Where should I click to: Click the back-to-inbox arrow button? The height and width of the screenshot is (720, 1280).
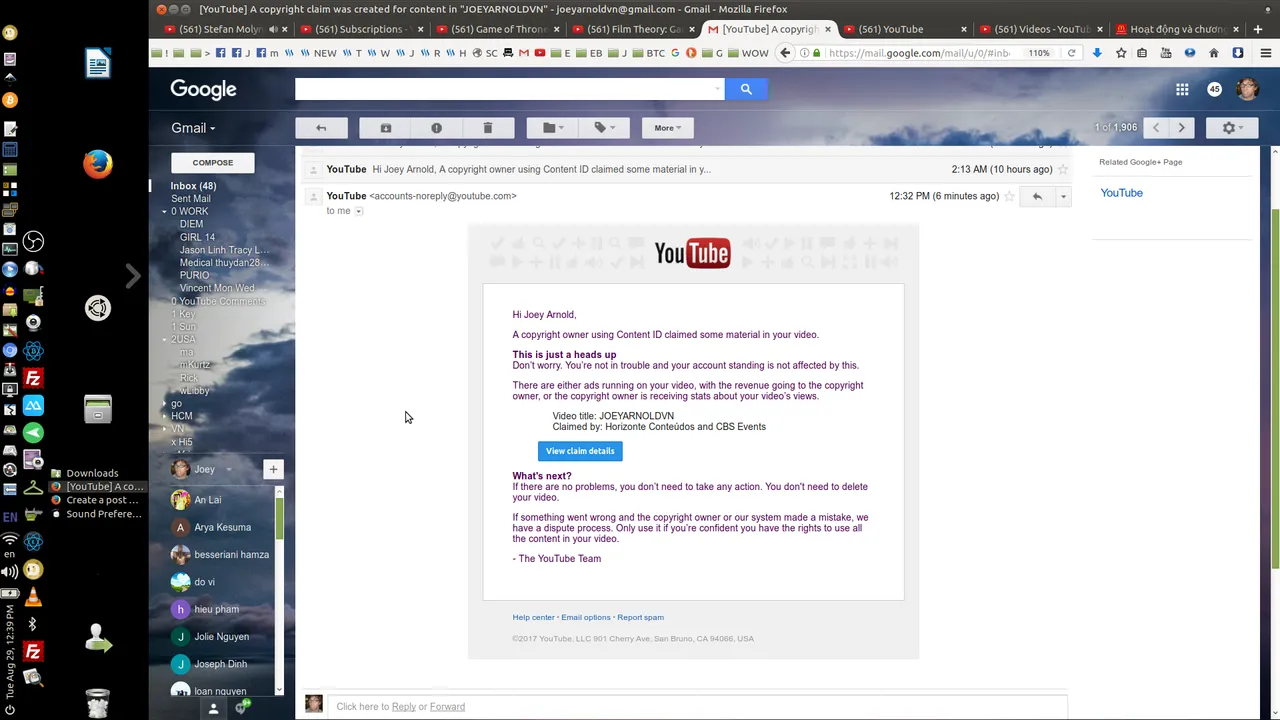[x=321, y=128]
